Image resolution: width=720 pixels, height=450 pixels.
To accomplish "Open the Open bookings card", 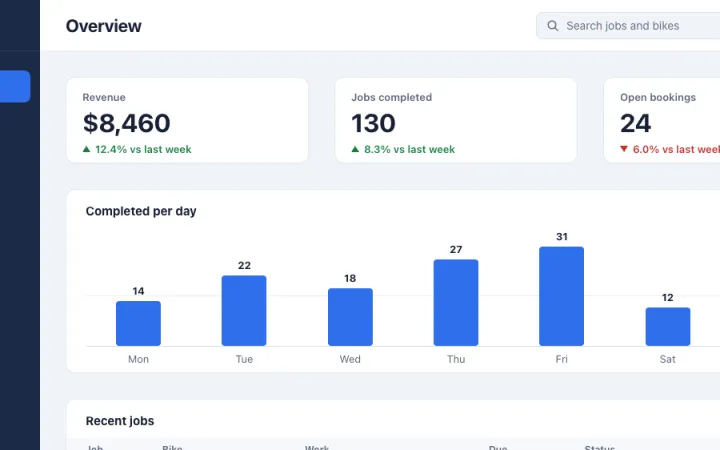I will (x=662, y=120).
